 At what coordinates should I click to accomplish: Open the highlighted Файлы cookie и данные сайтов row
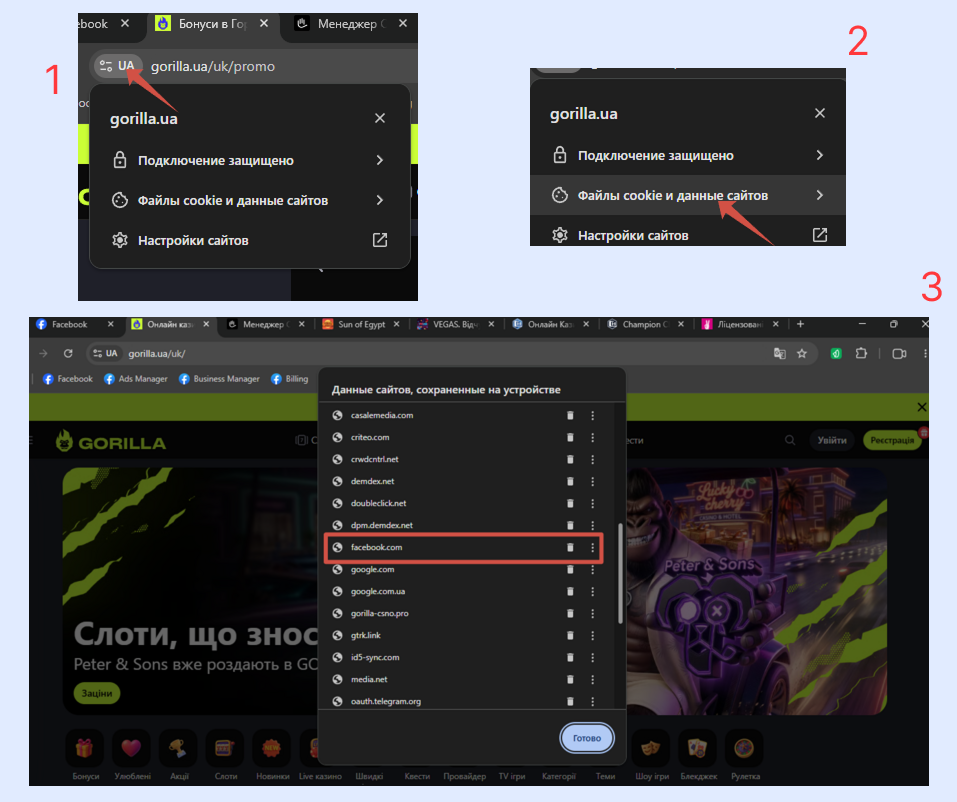pyautogui.click(x=688, y=195)
